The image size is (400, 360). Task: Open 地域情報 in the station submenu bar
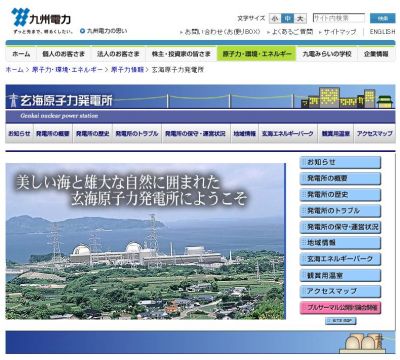[244, 133]
